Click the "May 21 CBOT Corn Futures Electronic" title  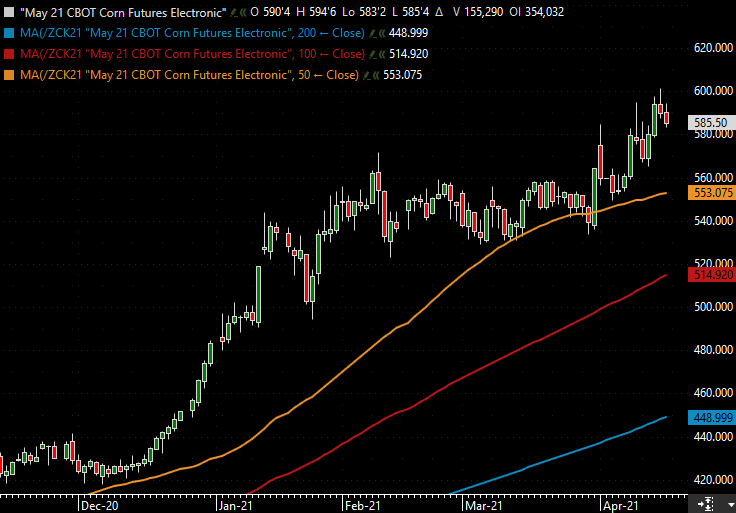point(123,12)
